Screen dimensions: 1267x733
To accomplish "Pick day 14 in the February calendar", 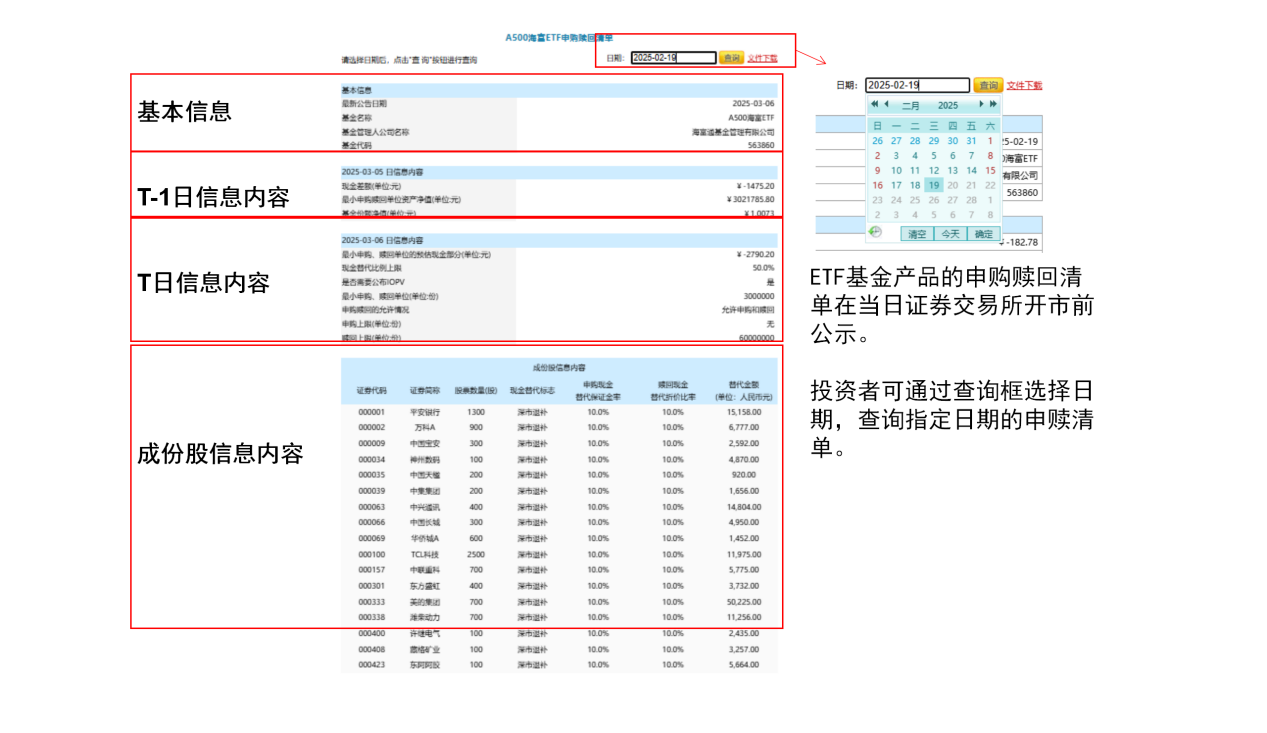I will [971, 170].
